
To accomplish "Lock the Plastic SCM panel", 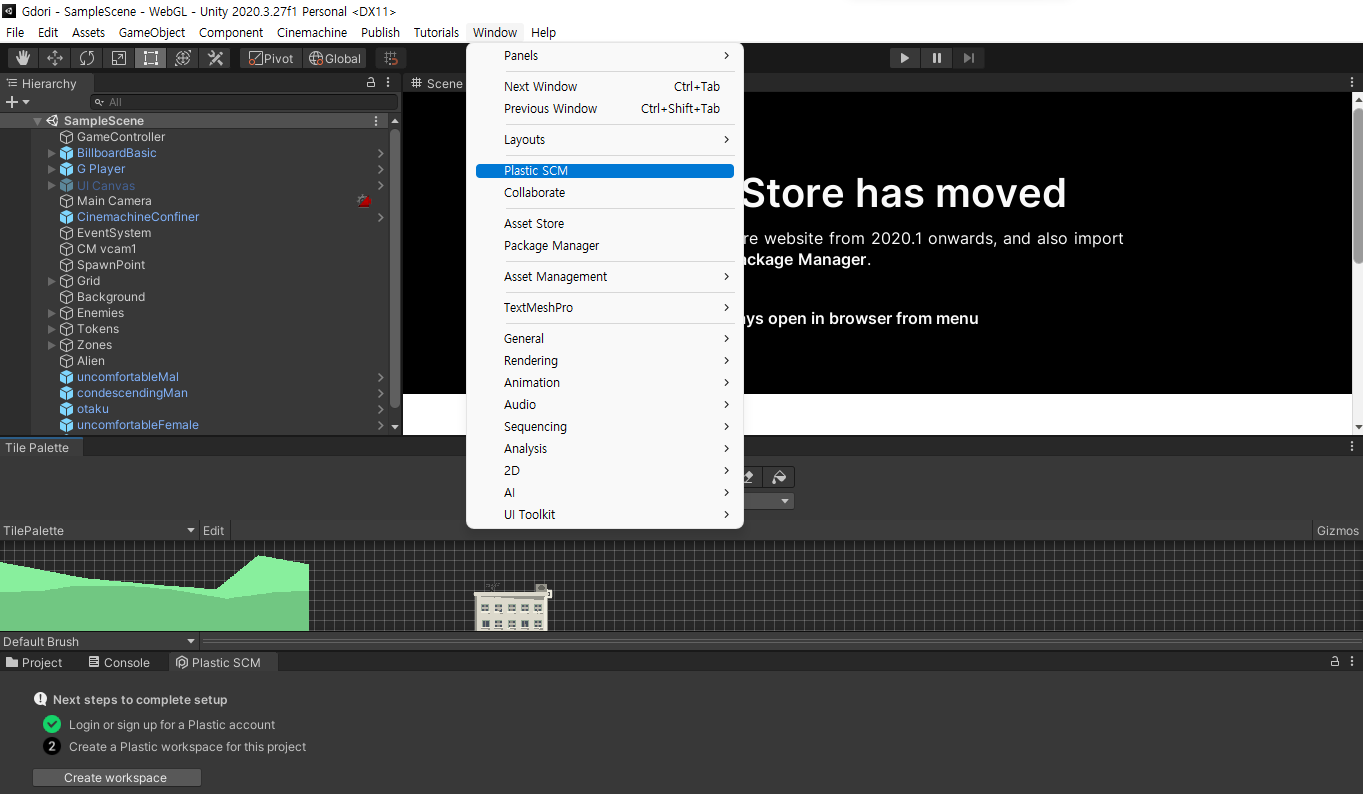I will 1334,662.
